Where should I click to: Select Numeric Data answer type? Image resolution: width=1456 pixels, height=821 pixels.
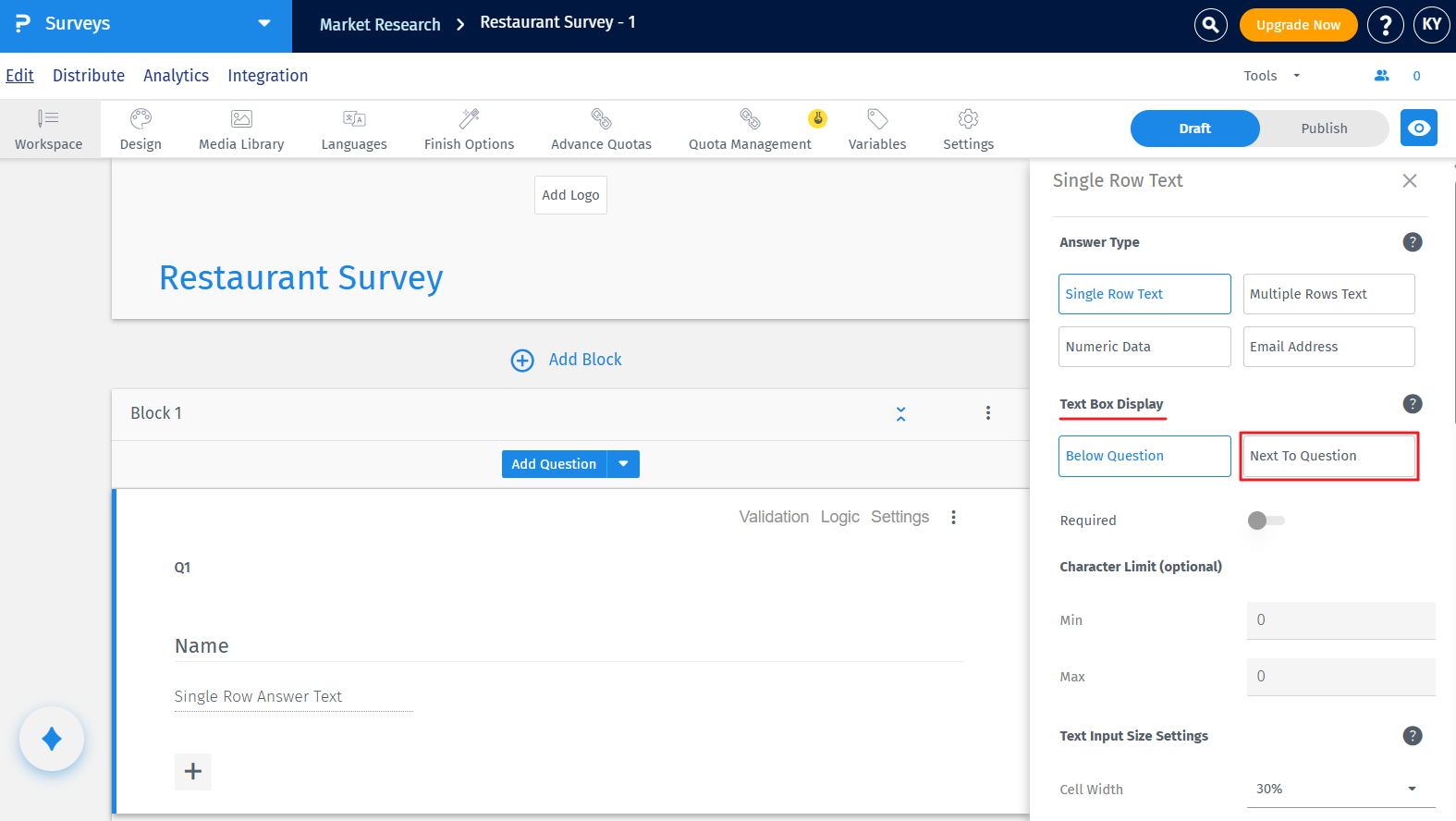click(1144, 347)
